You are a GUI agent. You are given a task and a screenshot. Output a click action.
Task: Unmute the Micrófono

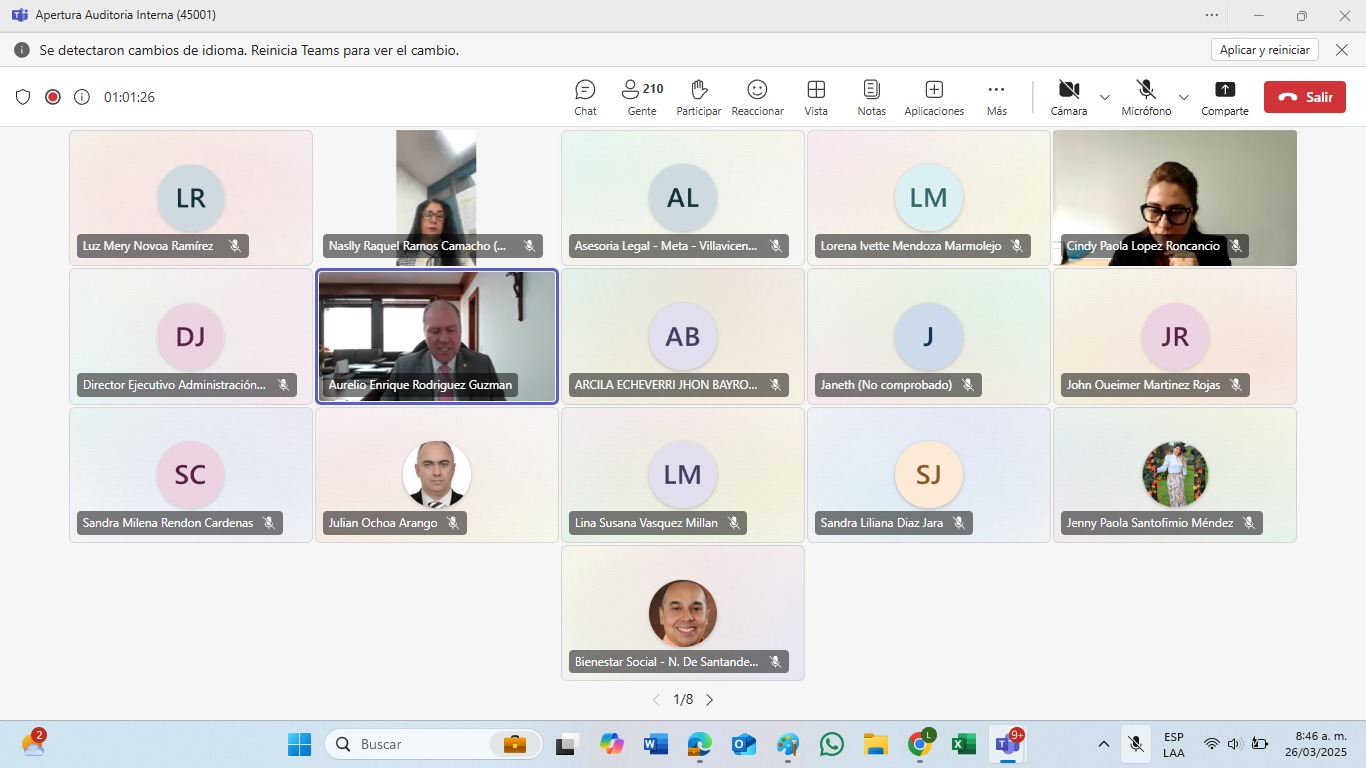click(1146, 97)
